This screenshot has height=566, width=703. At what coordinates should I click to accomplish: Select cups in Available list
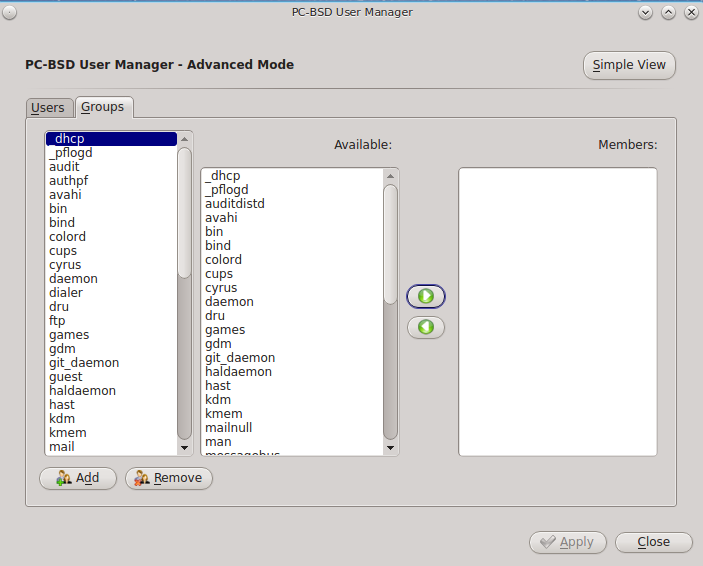[x=292, y=274]
